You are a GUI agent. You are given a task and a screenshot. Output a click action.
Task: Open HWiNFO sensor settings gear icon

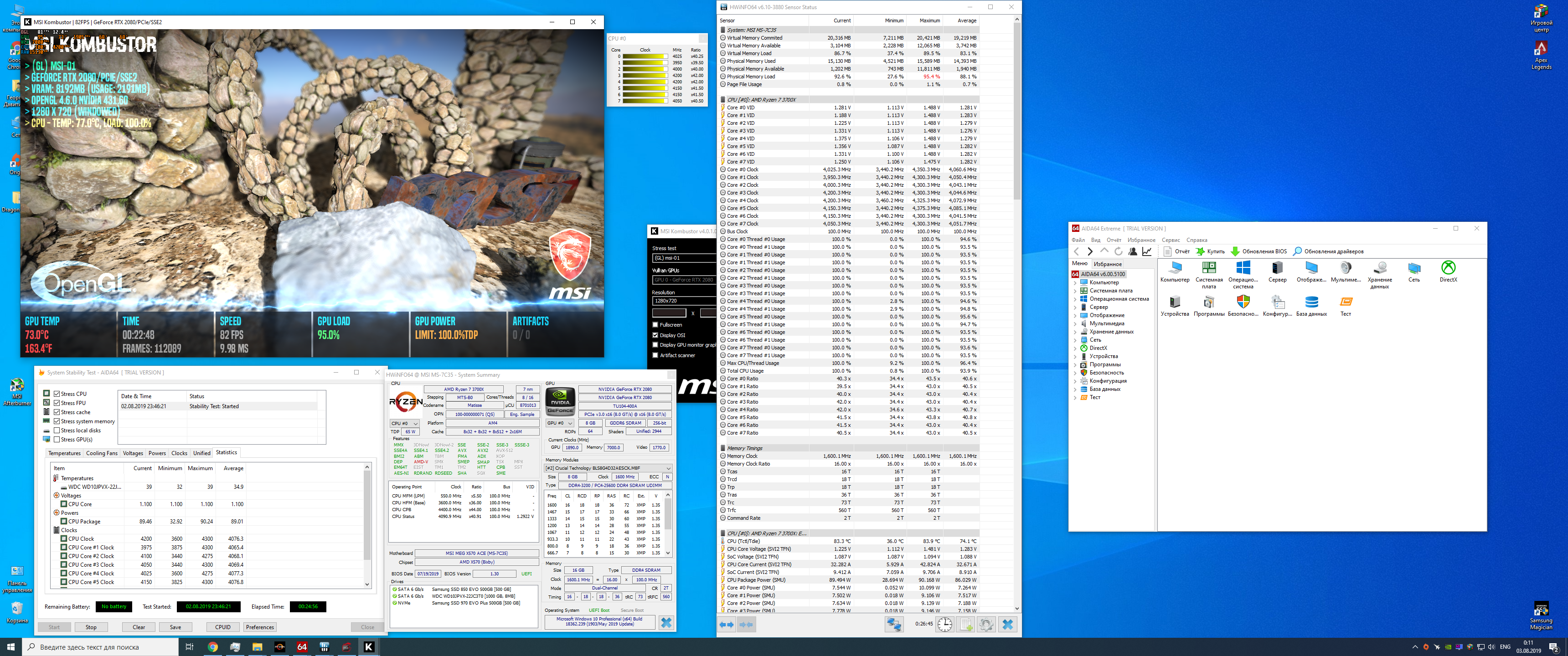tap(986, 624)
